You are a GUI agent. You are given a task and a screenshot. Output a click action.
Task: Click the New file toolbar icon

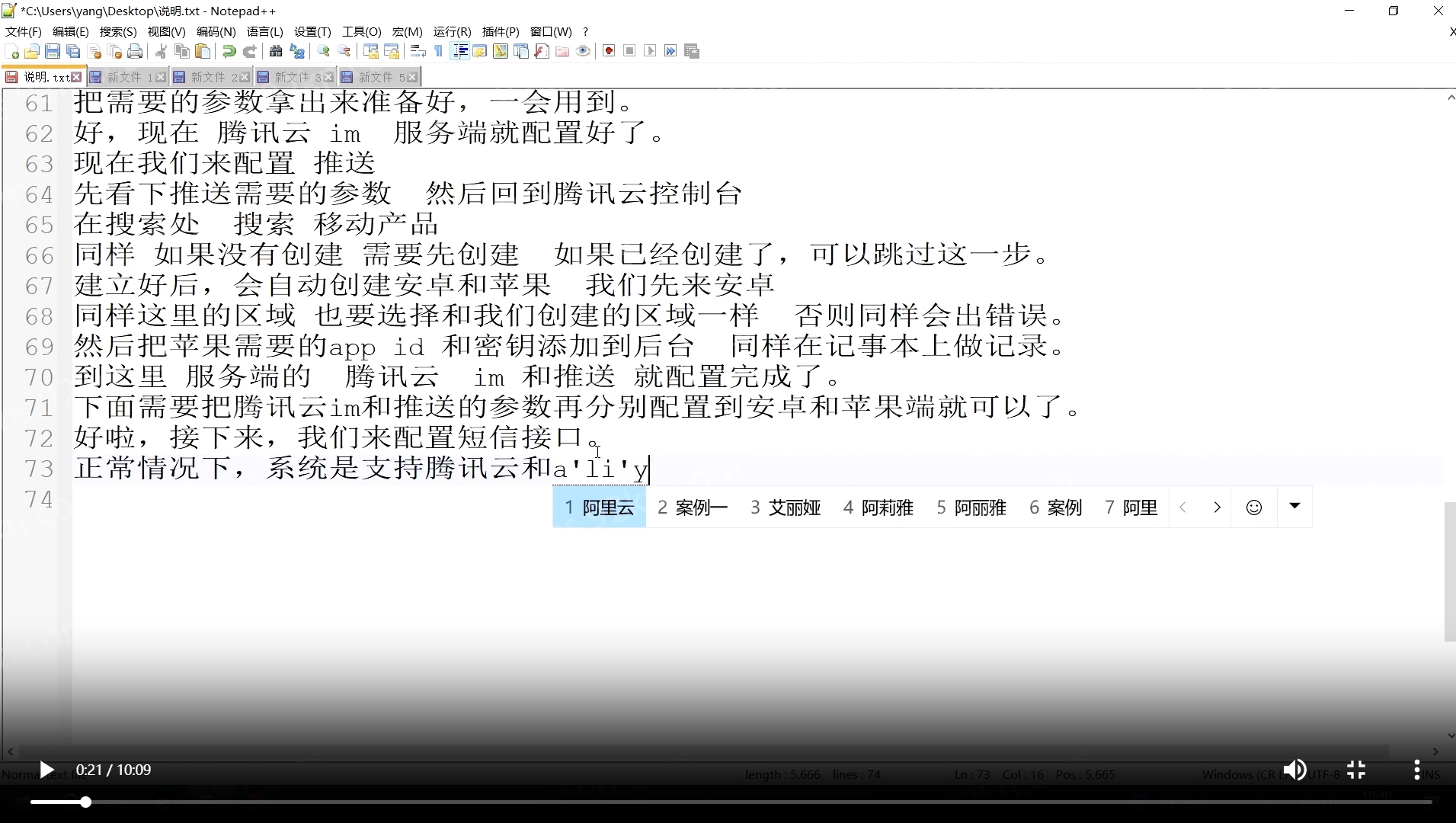12,51
